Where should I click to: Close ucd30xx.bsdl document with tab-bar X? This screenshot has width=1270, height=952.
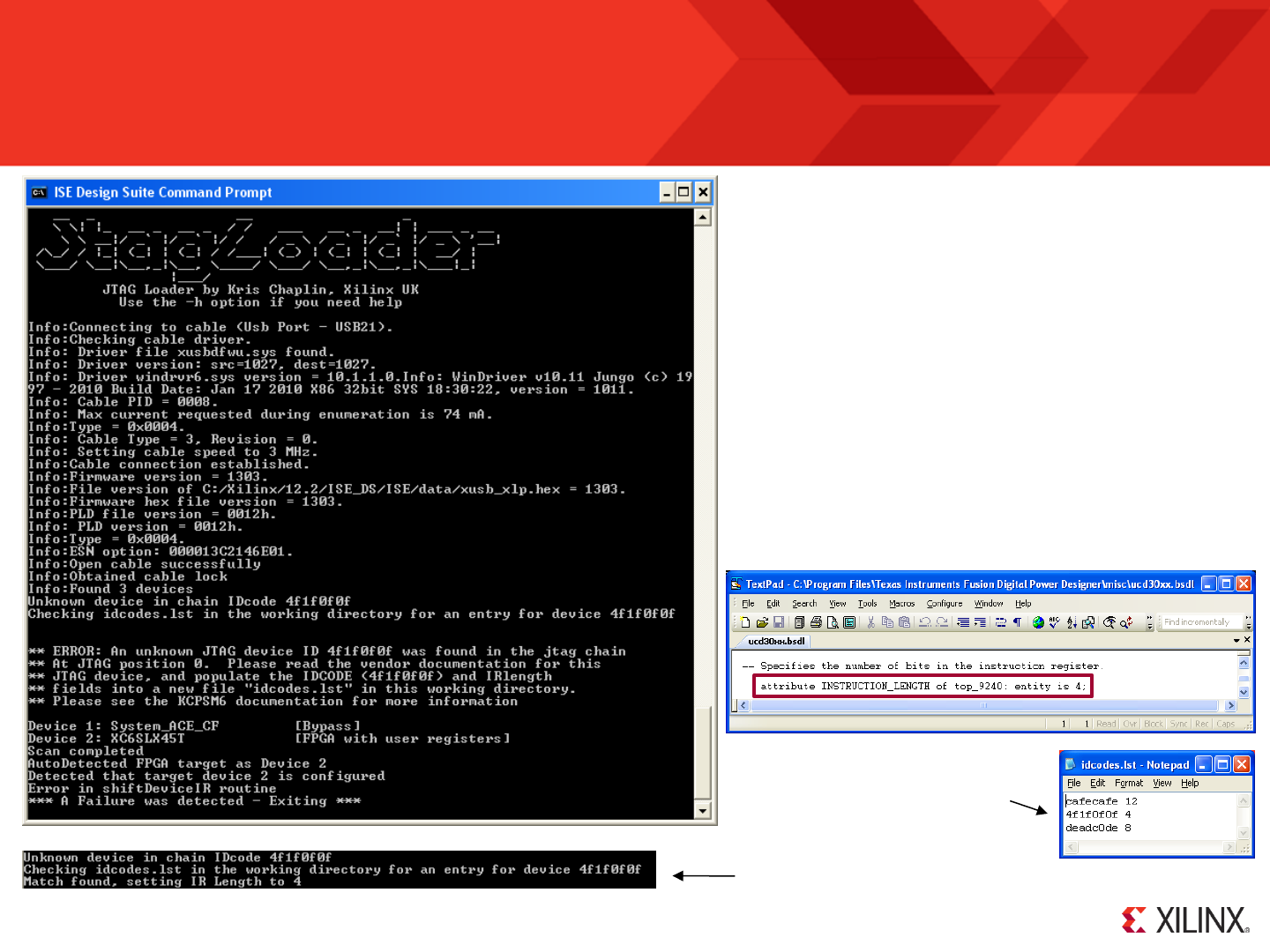coord(1247,640)
